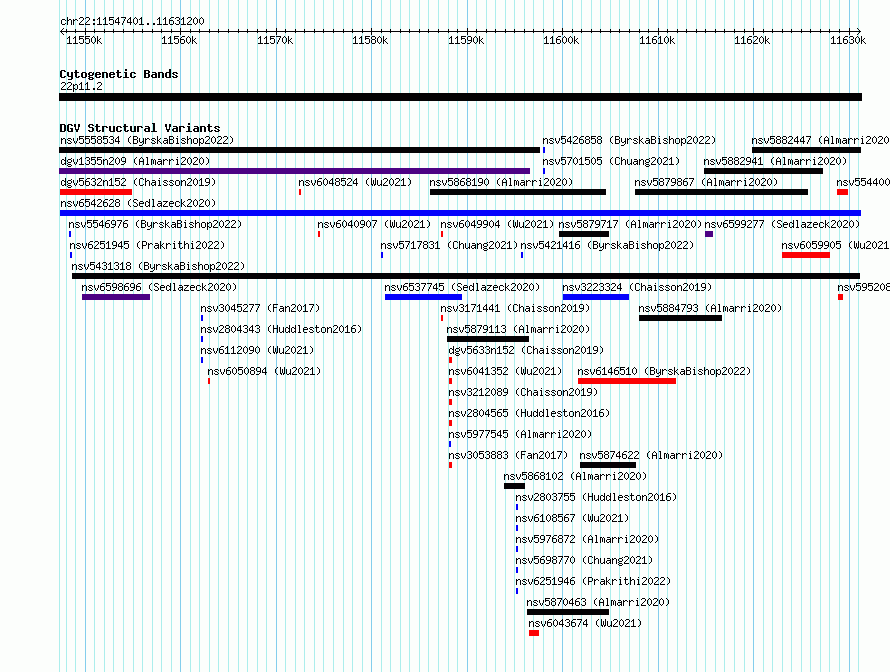This screenshot has height=672, width=890.
Task: Open the nsv2803755 (Huddleston2016) label
Action: pos(596,497)
